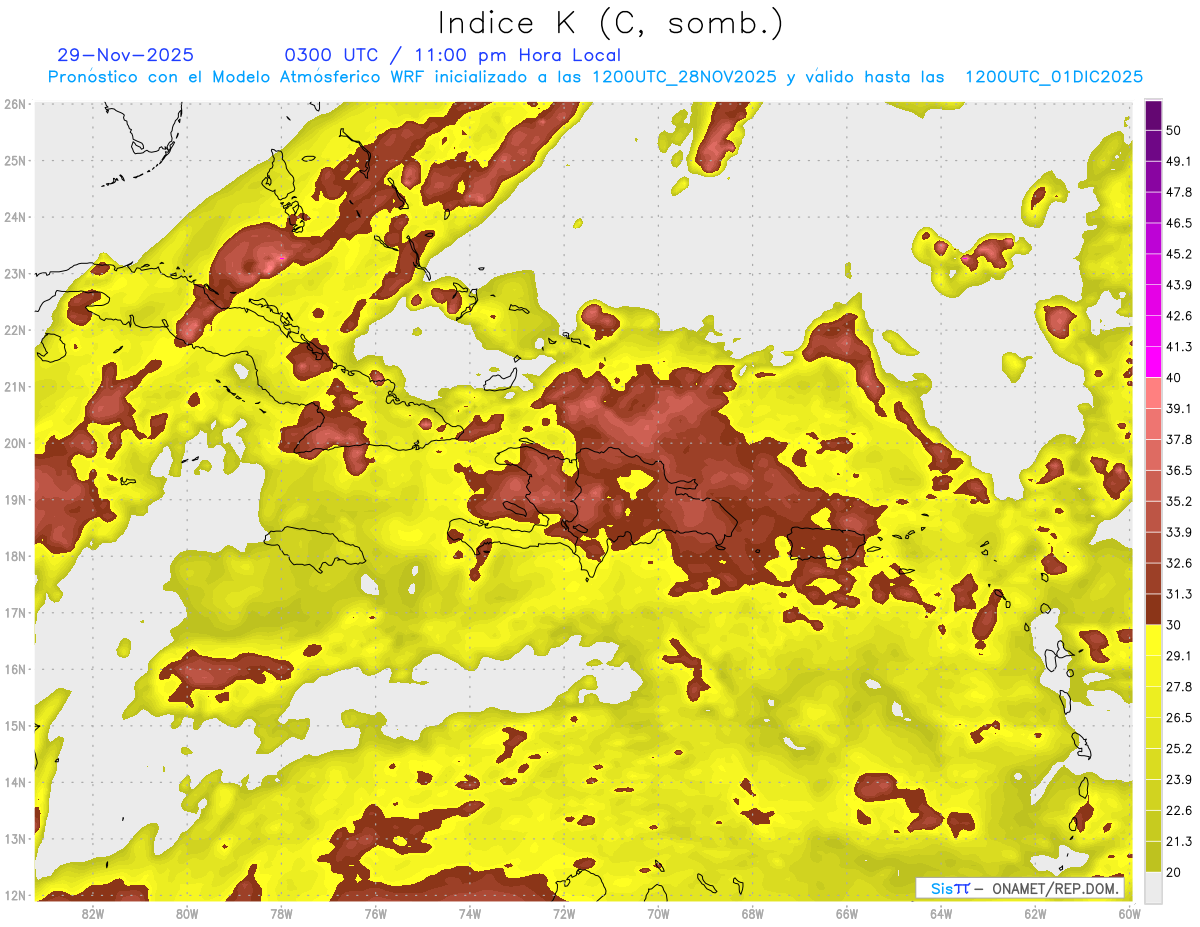Click the '32.6' colorbar value

pos(1178,563)
